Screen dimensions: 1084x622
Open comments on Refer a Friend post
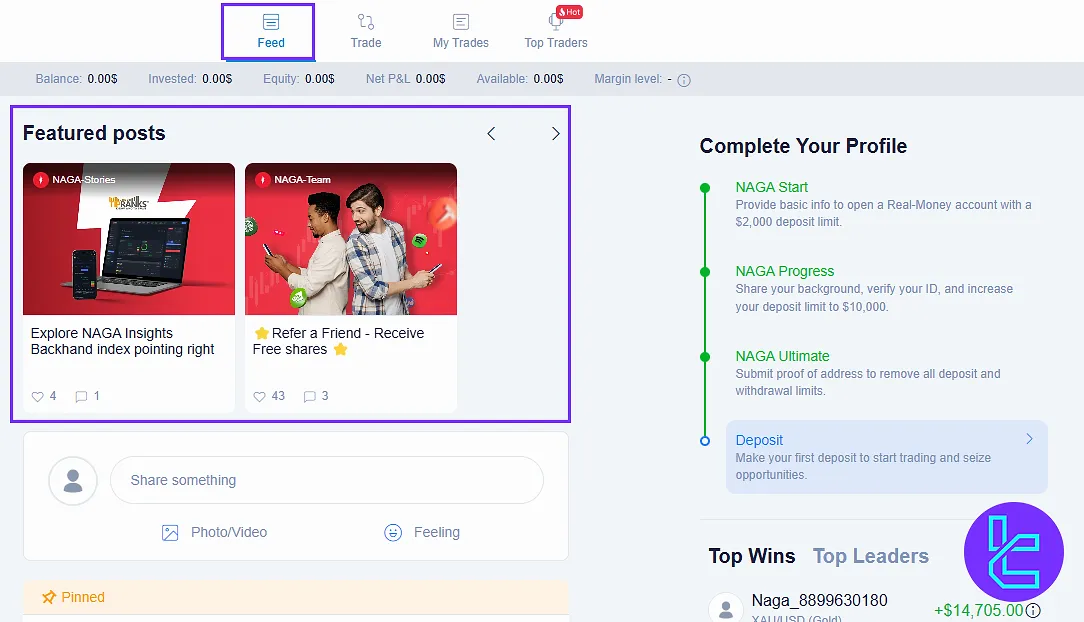(310, 396)
